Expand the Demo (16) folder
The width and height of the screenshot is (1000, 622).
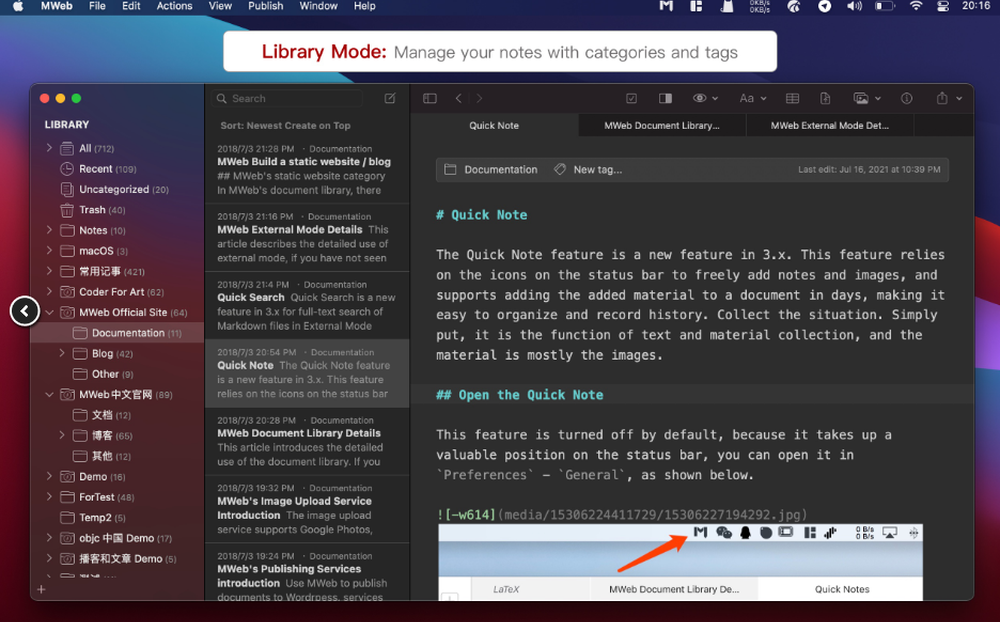pos(49,476)
